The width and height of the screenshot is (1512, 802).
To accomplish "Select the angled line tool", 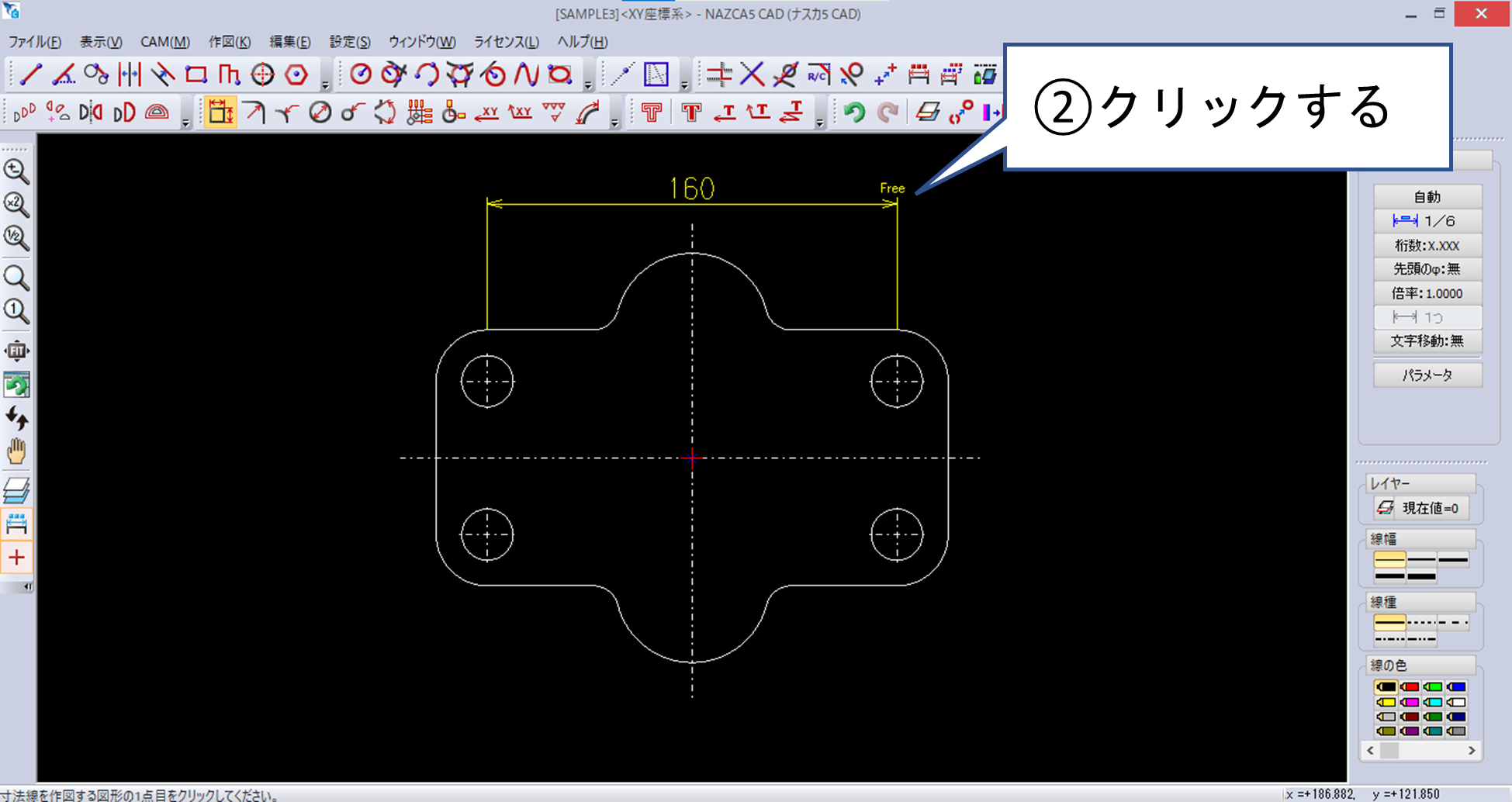I will tap(64, 74).
